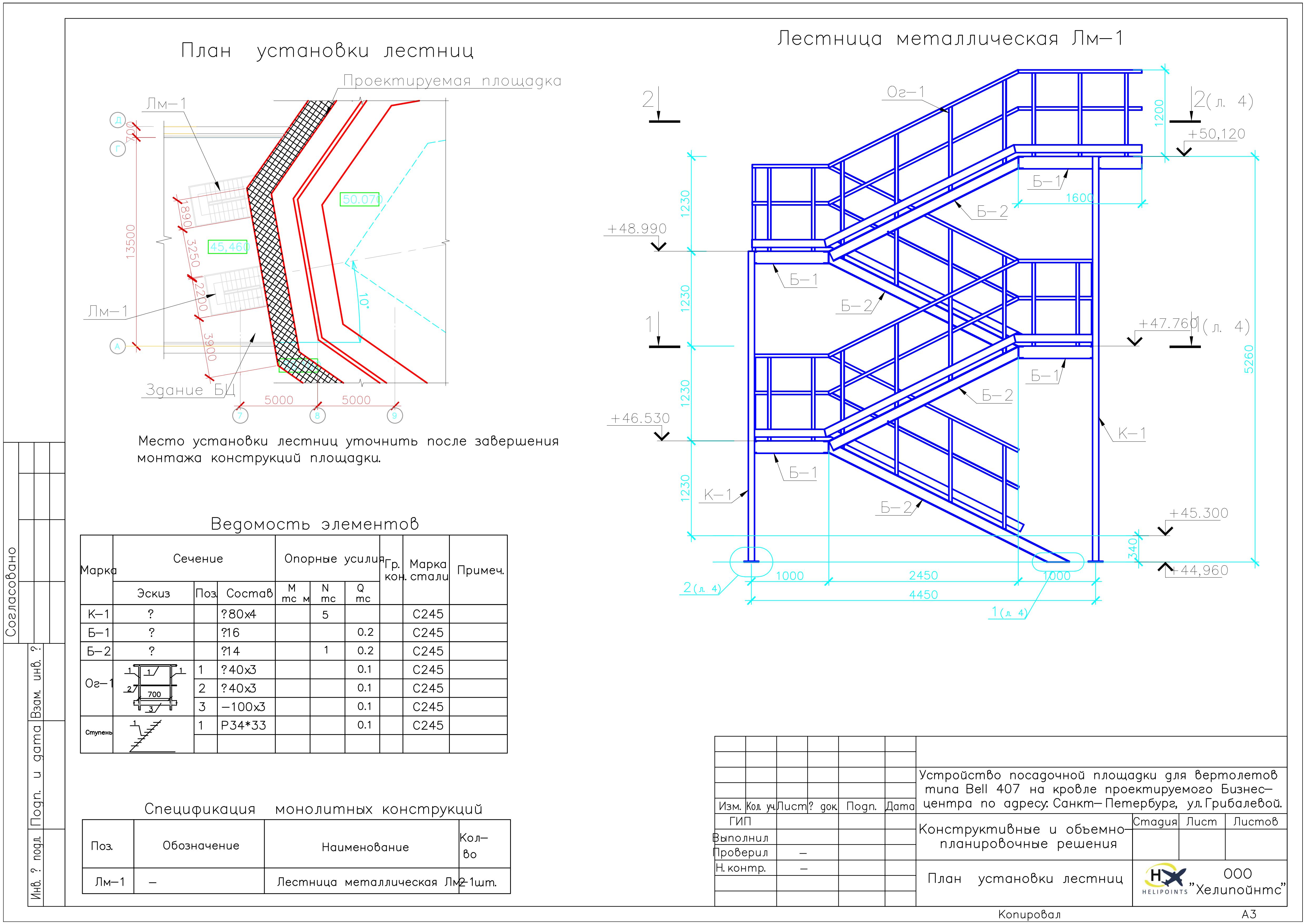Click the cell '?80x4' in the К–1 row

[x=239, y=614]
